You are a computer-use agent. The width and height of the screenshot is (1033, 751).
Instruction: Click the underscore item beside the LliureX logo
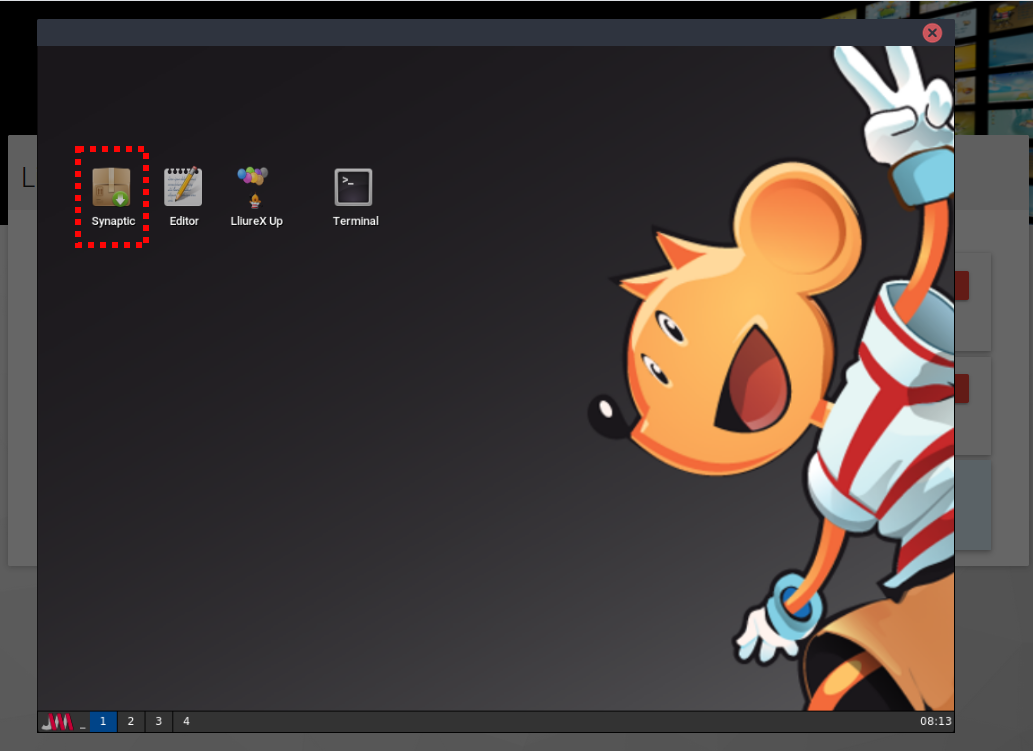pos(83,722)
